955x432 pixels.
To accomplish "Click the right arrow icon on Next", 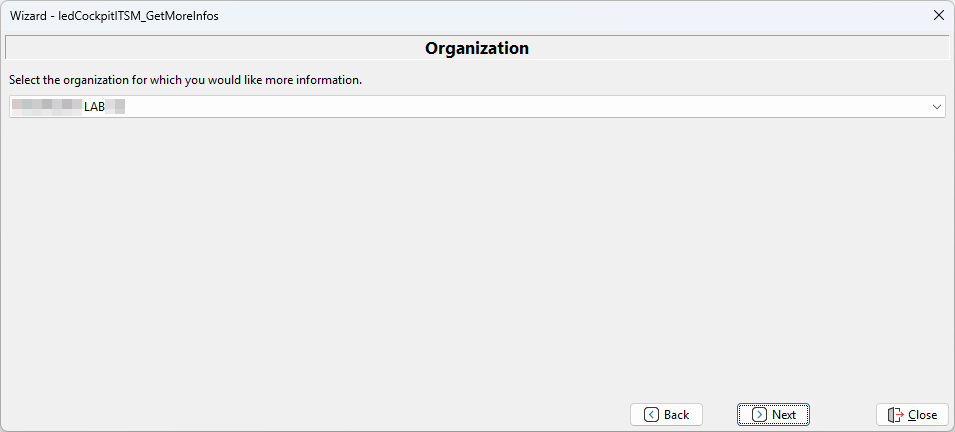I will pyautogui.click(x=759, y=415).
